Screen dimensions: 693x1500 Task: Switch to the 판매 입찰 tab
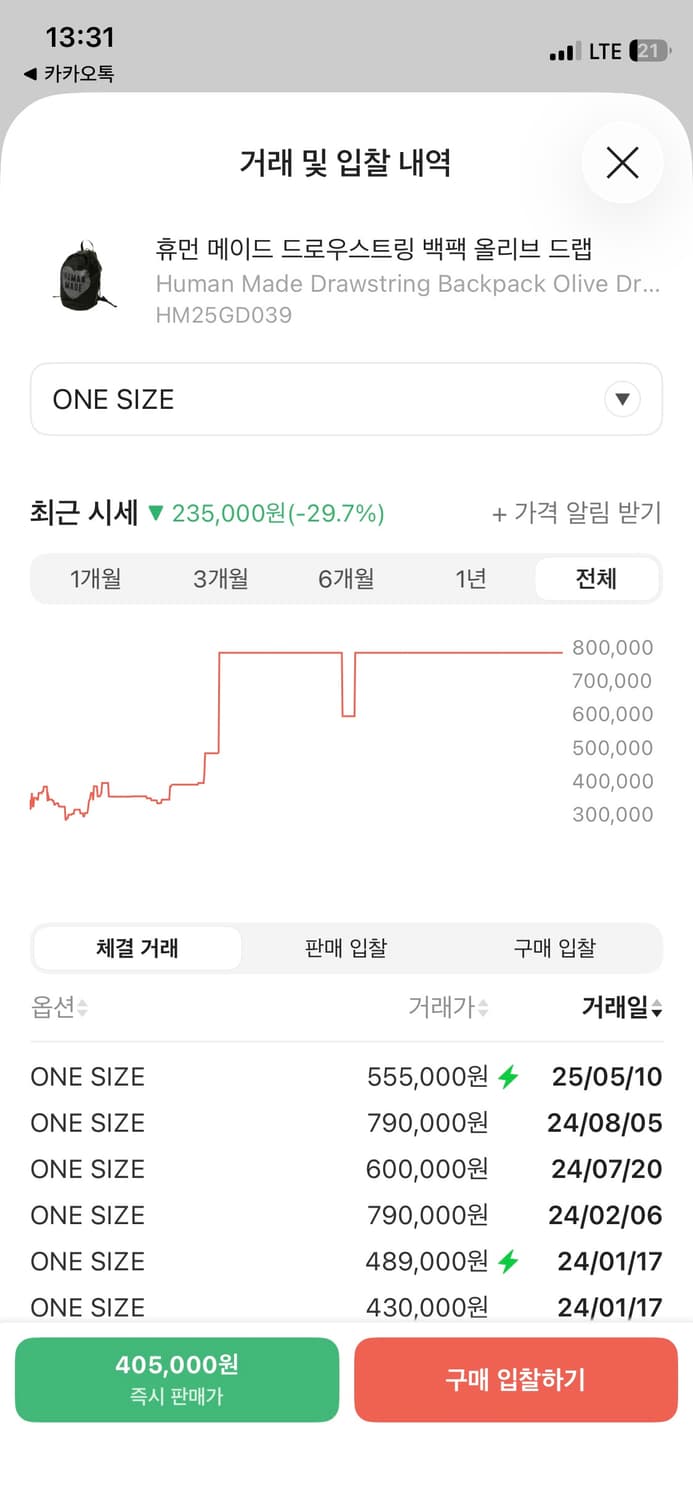pyautogui.click(x=345, y=948)
